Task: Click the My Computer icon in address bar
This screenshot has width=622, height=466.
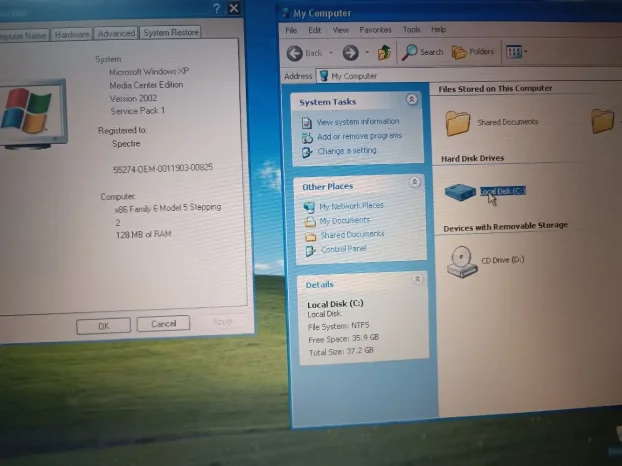Action: point(324,75)
